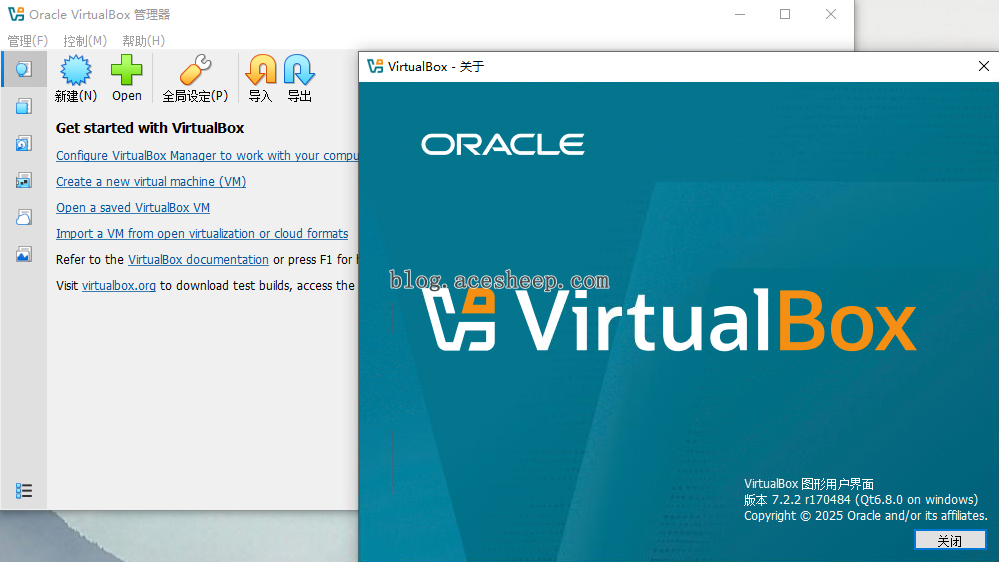The width and height of the screenshot is (999, 562).
Task: Click VirtualBox logo in About dialog title
Action: [375, 66]
